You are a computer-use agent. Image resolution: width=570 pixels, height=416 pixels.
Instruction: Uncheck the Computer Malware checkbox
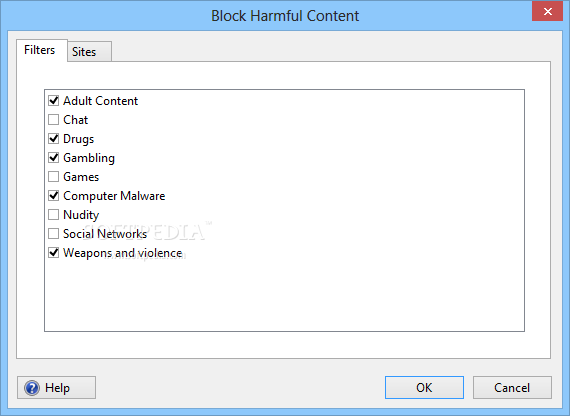(53, 196)
